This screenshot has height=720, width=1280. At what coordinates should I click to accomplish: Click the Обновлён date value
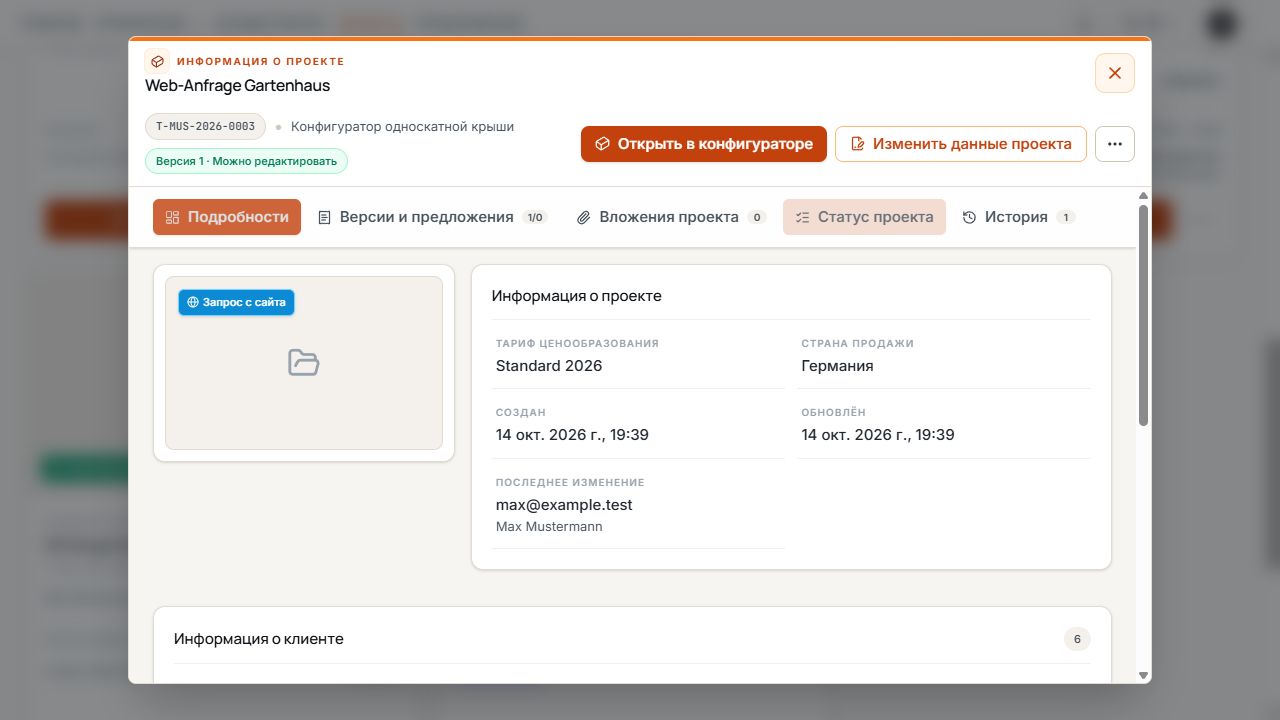(x=878, y=435)
